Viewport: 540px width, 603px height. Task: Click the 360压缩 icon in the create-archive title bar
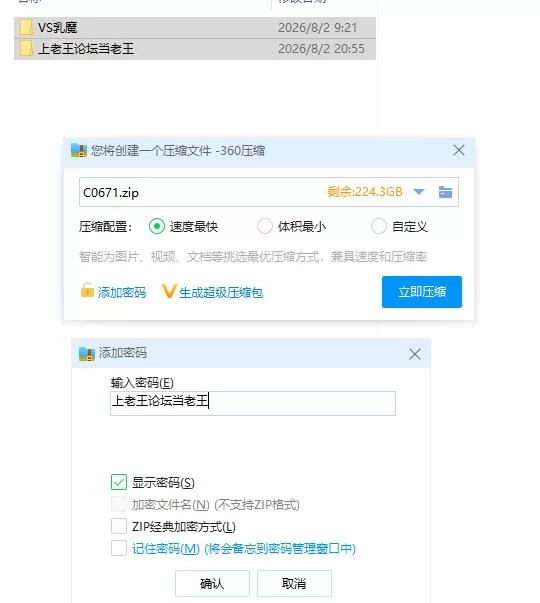(x=79, y=150)
